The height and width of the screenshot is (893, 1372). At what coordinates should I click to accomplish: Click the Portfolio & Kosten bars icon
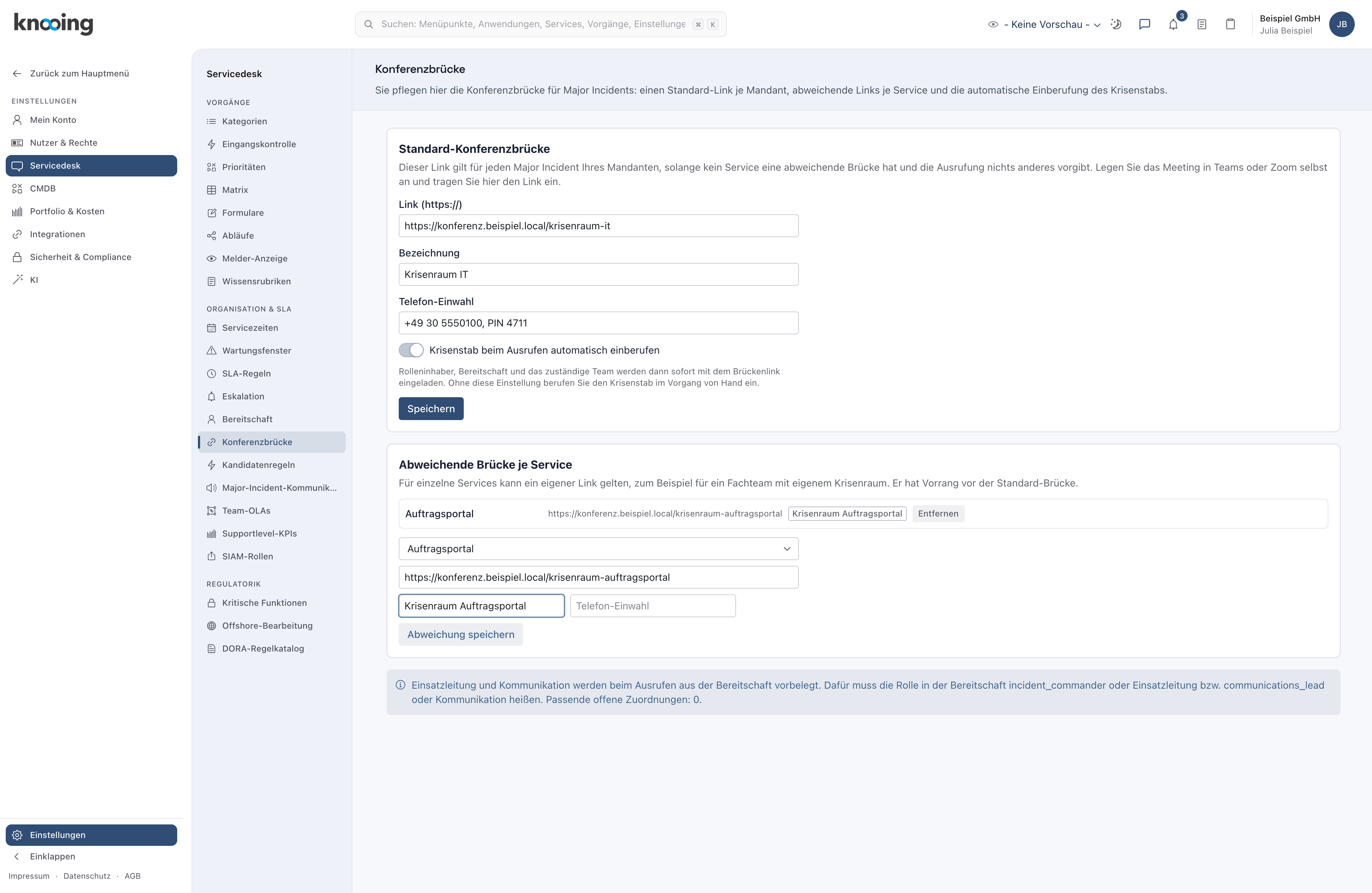coord(17,211)
